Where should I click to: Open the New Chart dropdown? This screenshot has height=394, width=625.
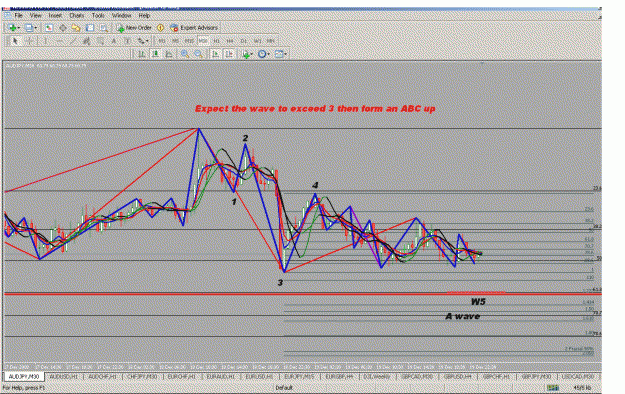13,28
